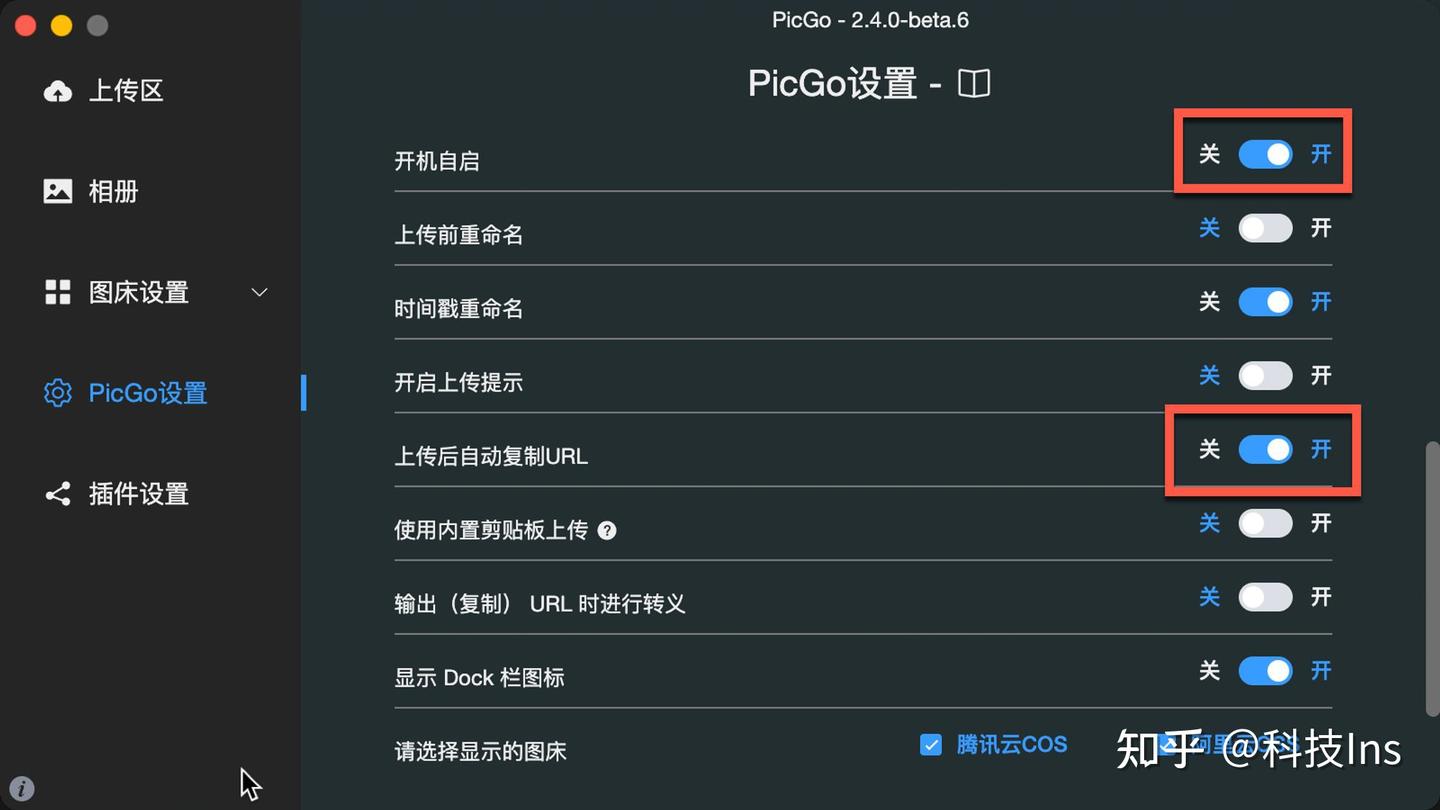This screenshot has height=810, width=1440.
Task: Click the 图床设置 grid icon
Action: pyautogui.click(x=57, y=292)
